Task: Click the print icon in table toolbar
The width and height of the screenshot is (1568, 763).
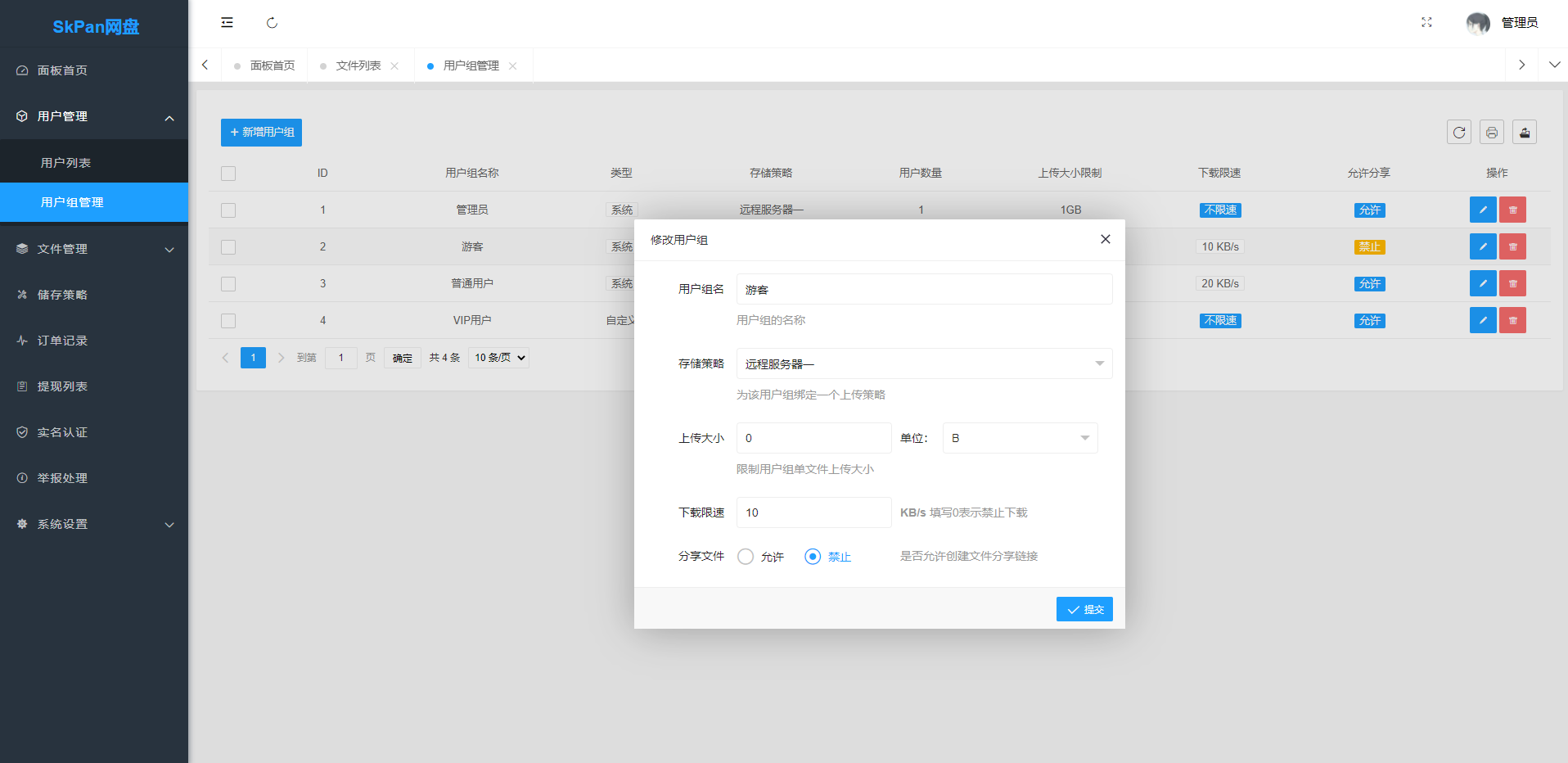Action: [x=1491, y=133]
